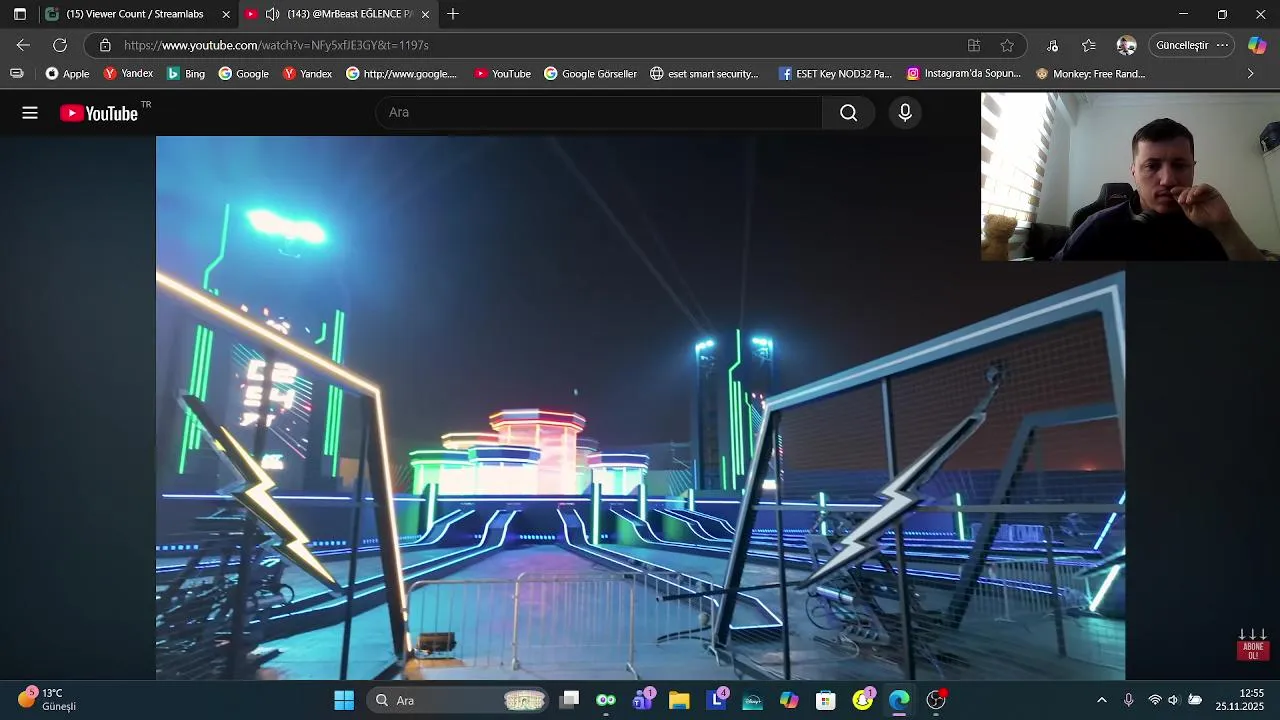Close the Viewer Count / Streamlabs tab
Viewport: 1280px width, 720px height.
pyautogui.click(x=226, y=14)
